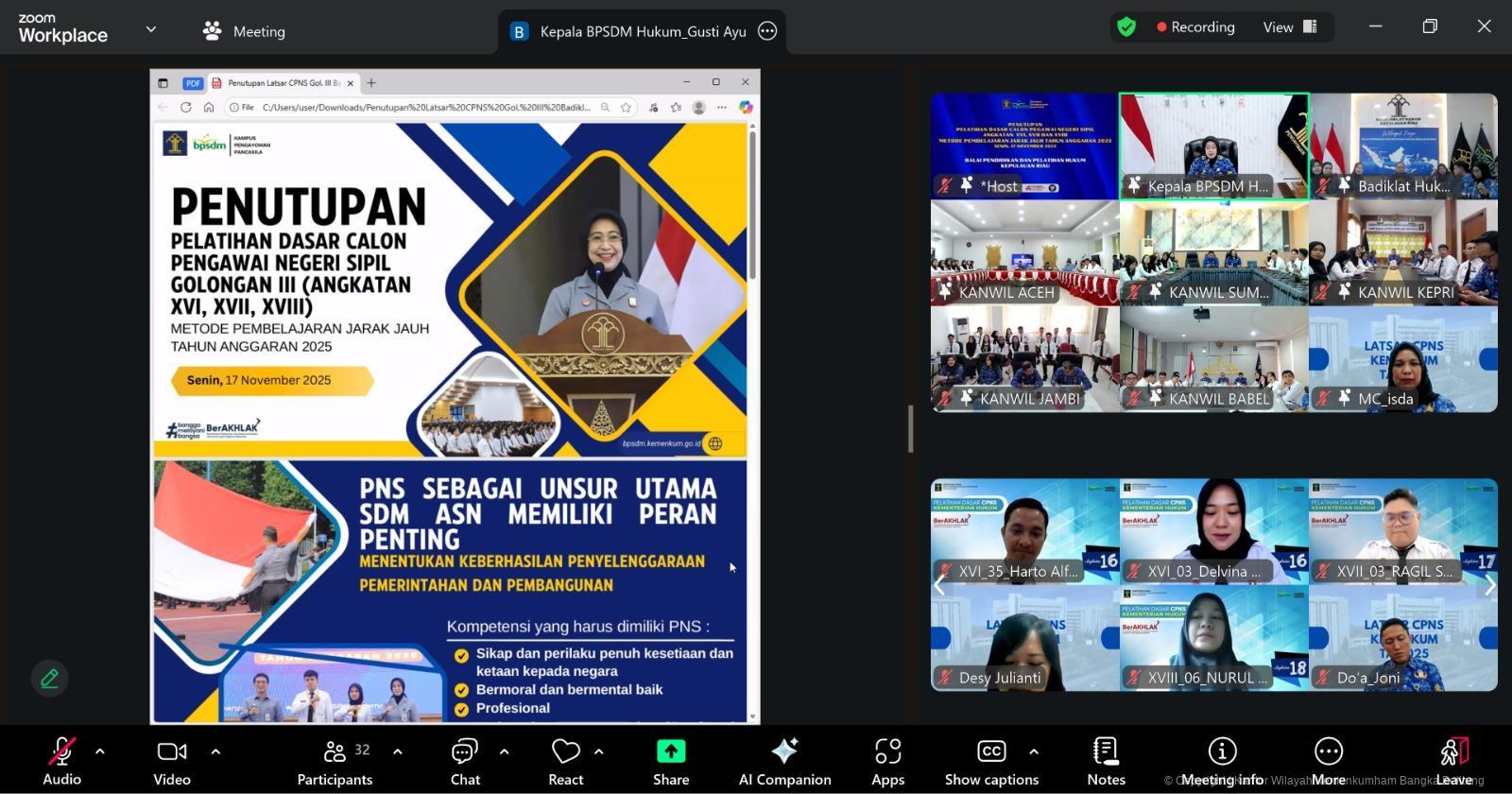Open the shared browser Copilot icon
Viewport: 1512px width, 794px height.
point(746,107)
